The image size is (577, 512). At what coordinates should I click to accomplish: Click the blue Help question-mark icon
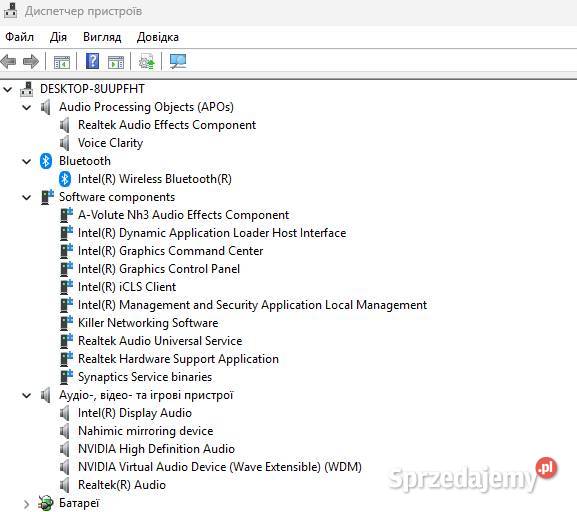click(x=92, y=61)
